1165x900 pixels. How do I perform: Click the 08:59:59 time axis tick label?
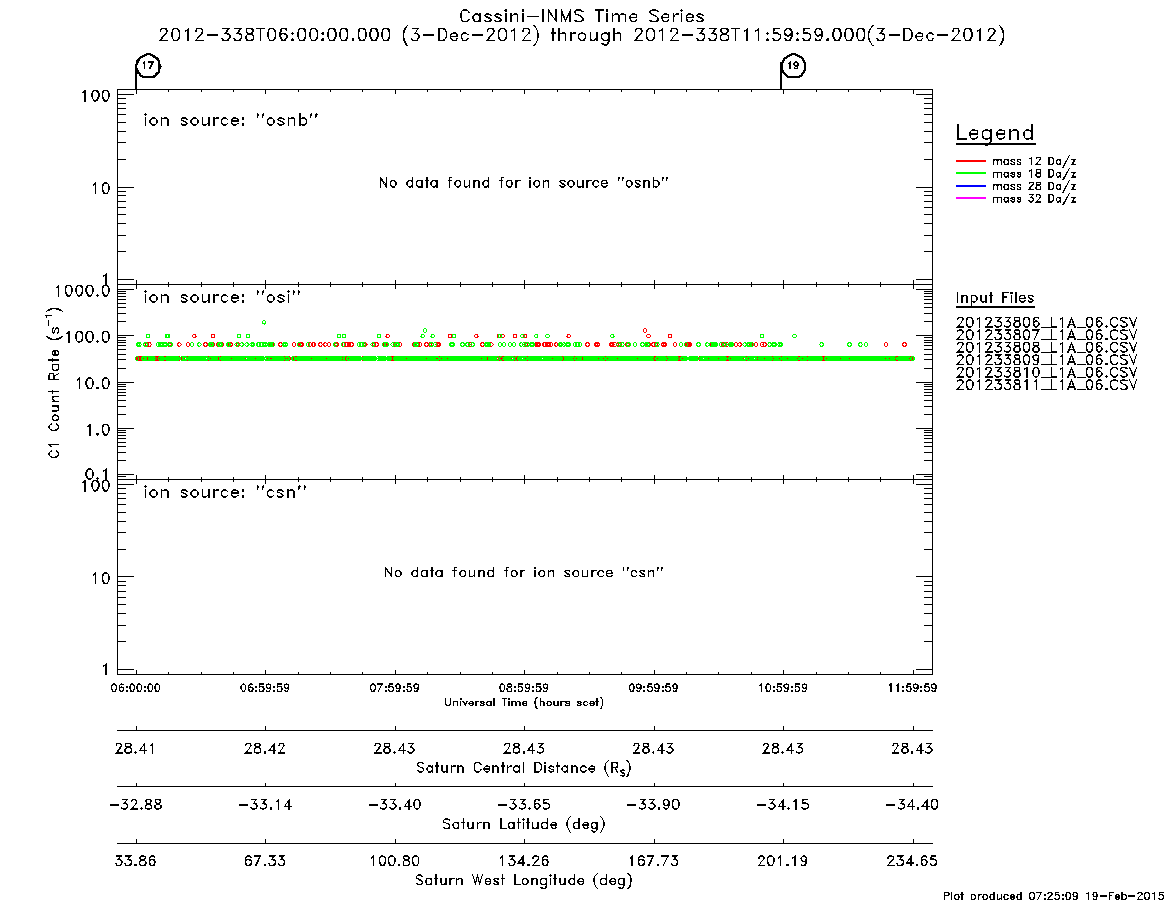tap(524, 688)
